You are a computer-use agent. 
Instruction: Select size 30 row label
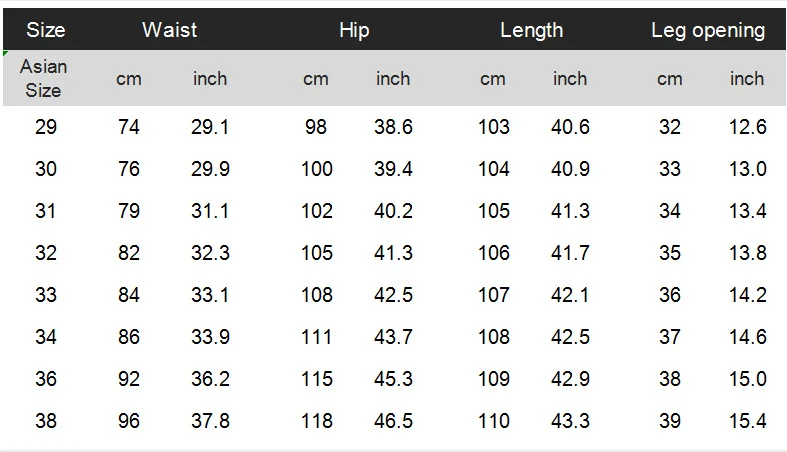46,169
